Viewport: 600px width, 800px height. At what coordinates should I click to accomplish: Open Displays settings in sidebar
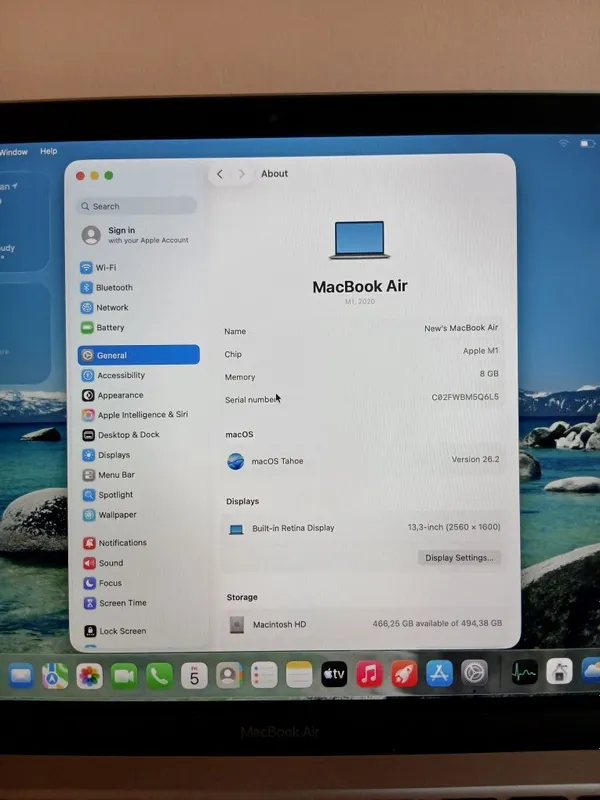(106, 455)
